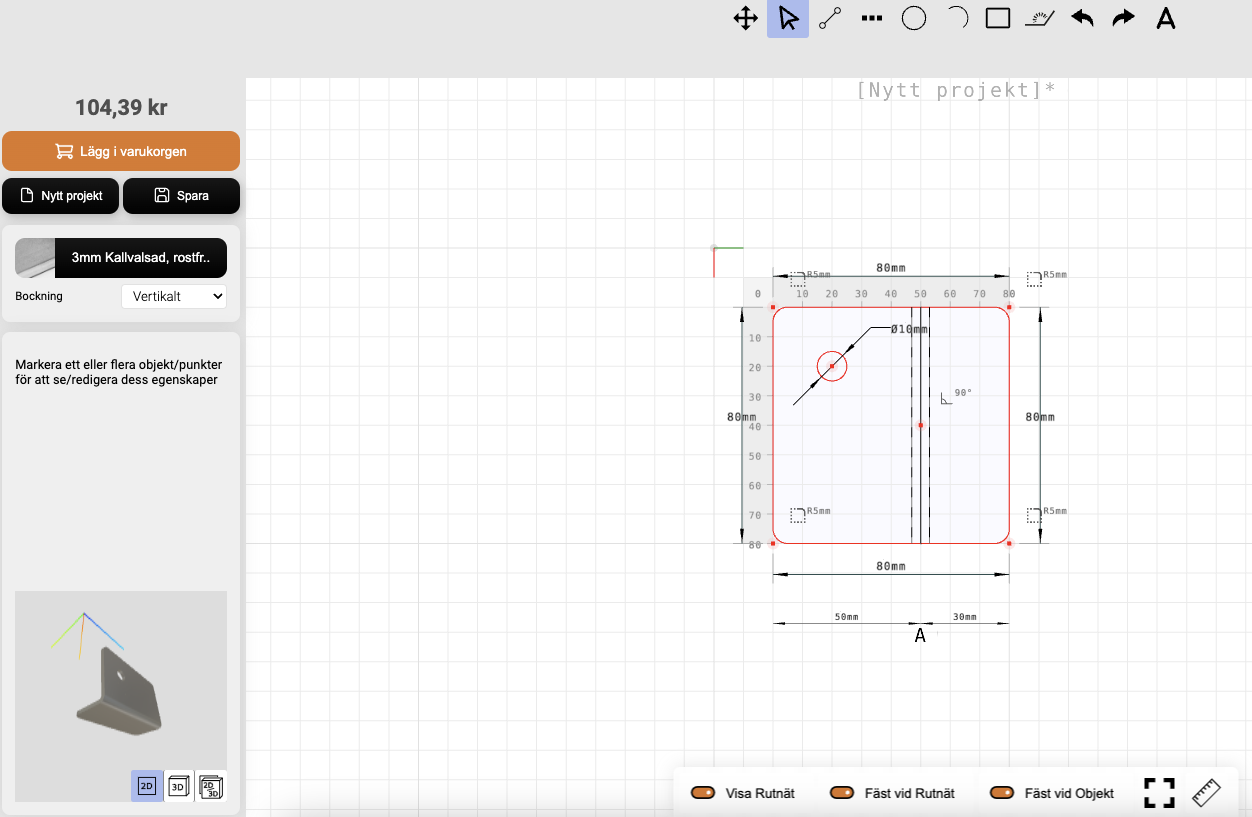The image size is (1252, 817).
Task: Select the Move/pan tool
Action: [x=746, y=19]
